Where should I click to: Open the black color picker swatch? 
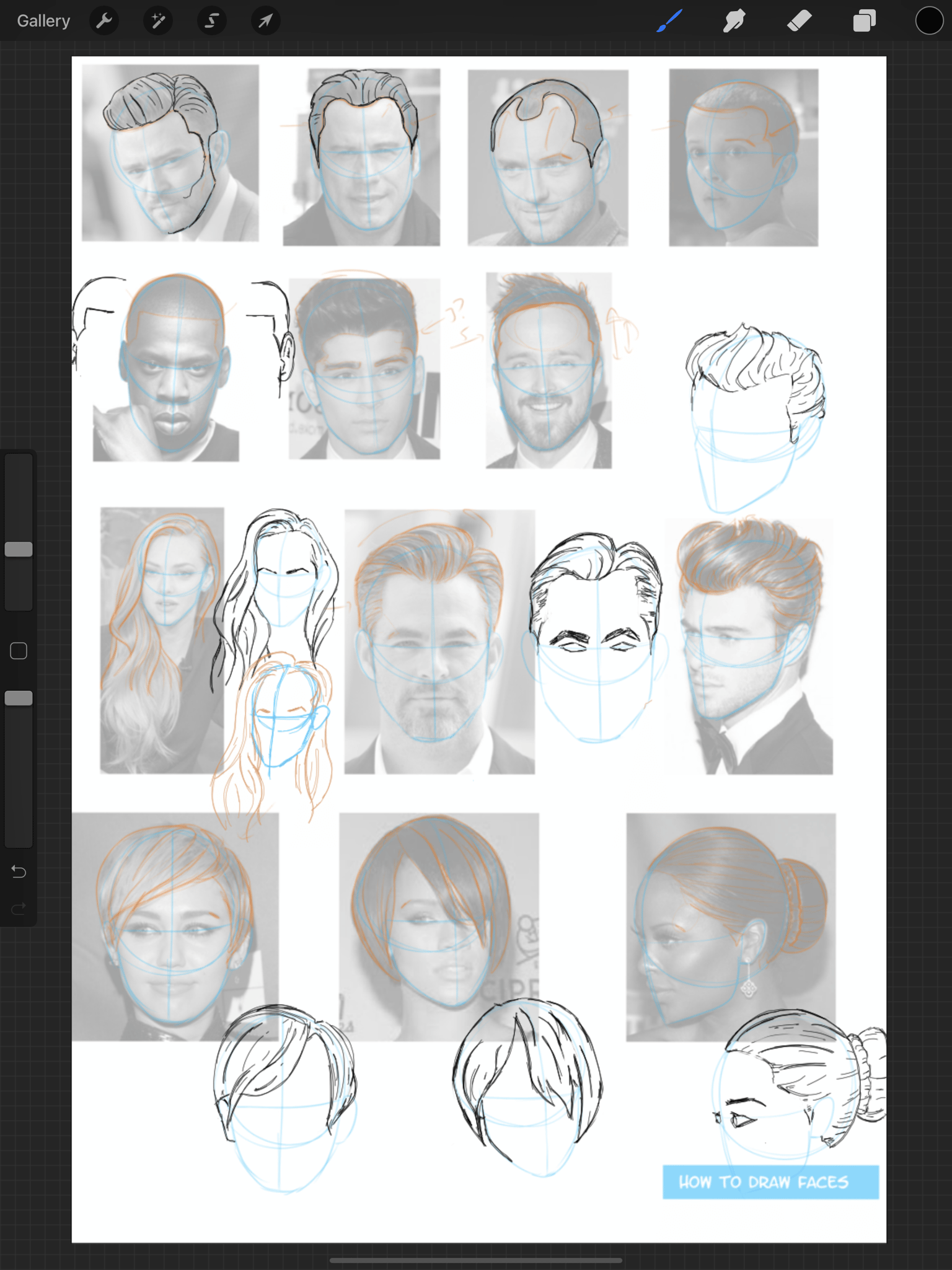pyautogui.click(x=929, y=20)
